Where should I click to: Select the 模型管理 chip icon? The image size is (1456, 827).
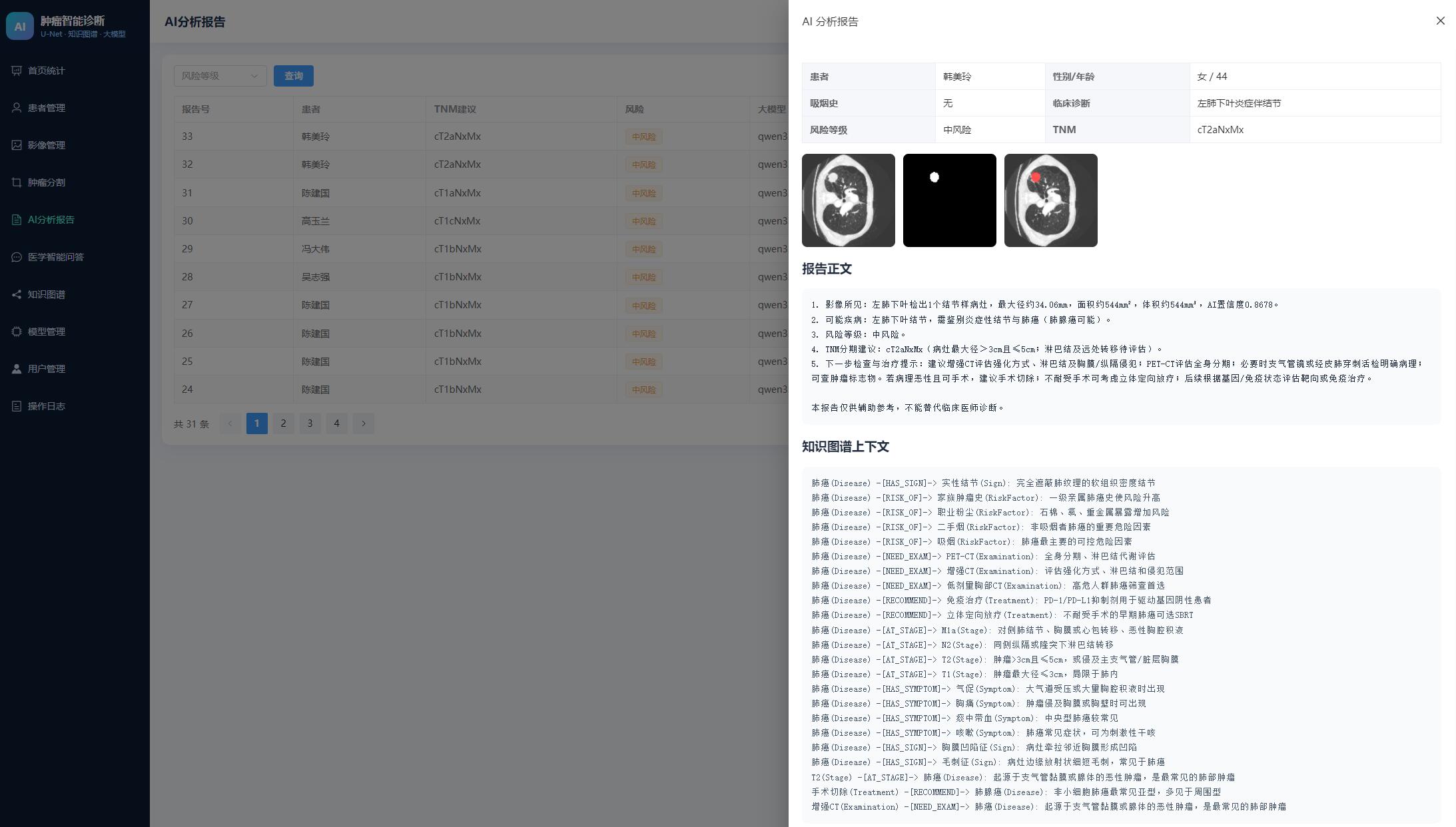pyautogui.click(x=17, y=332)
